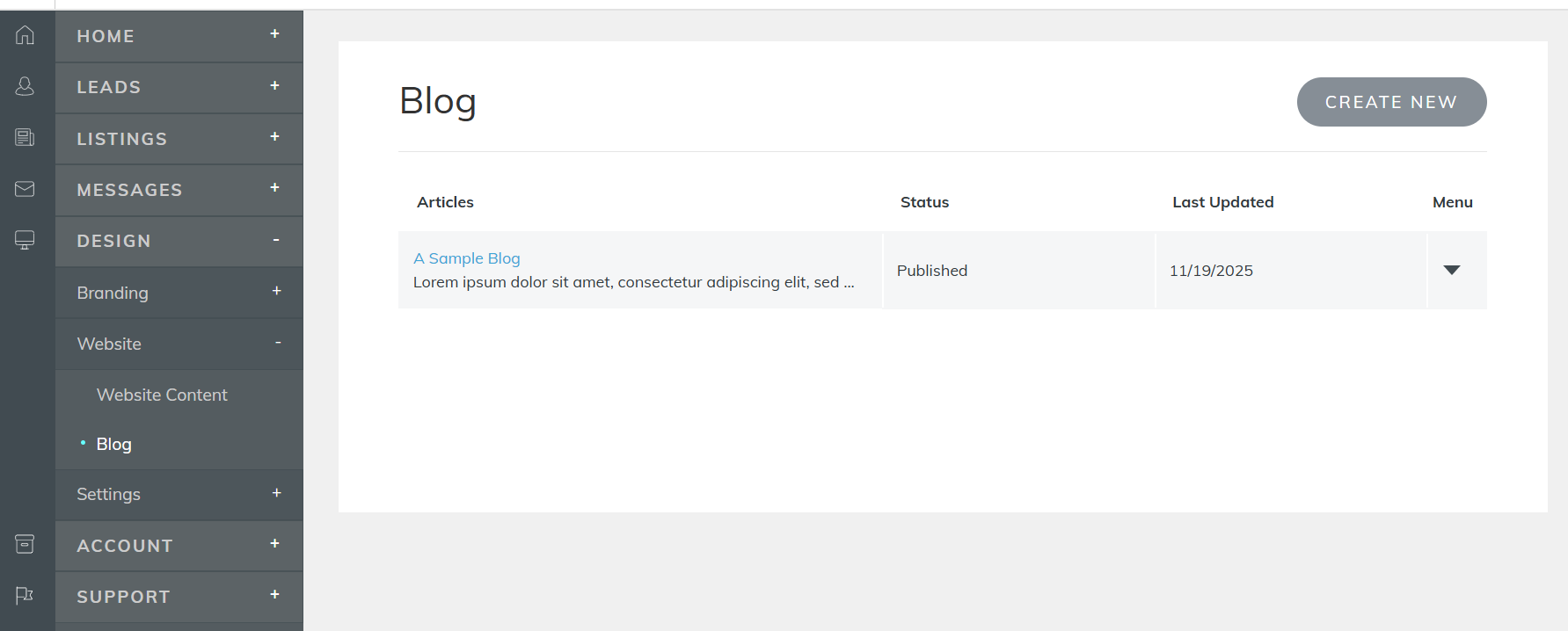Image resolution: width=1568 pixels, height=631 pixels.
Task: Click the Create New button
Action: click(1391, 102)
